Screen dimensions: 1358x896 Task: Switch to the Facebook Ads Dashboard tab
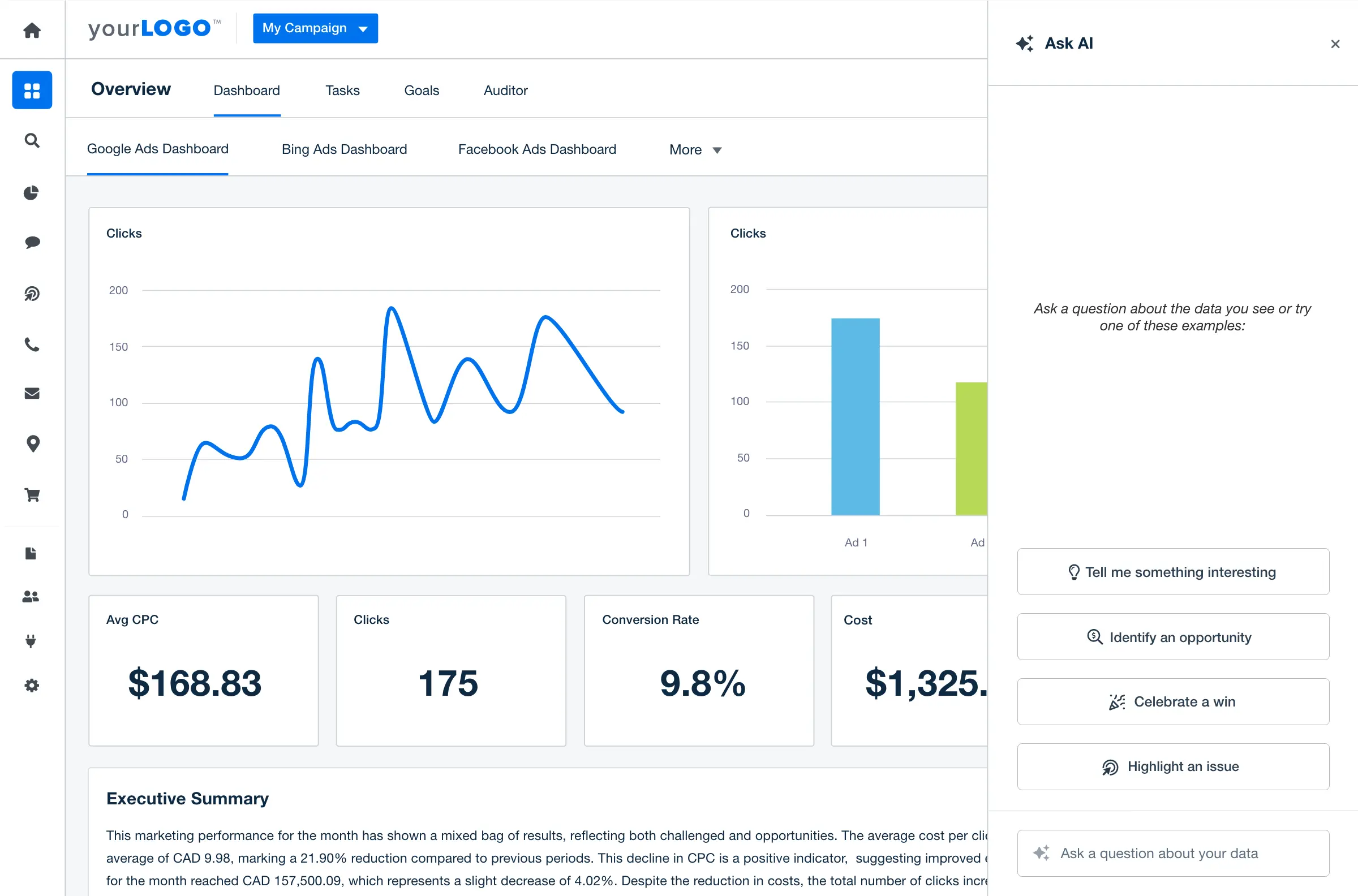pyautogui.click(x=538, y=150)
